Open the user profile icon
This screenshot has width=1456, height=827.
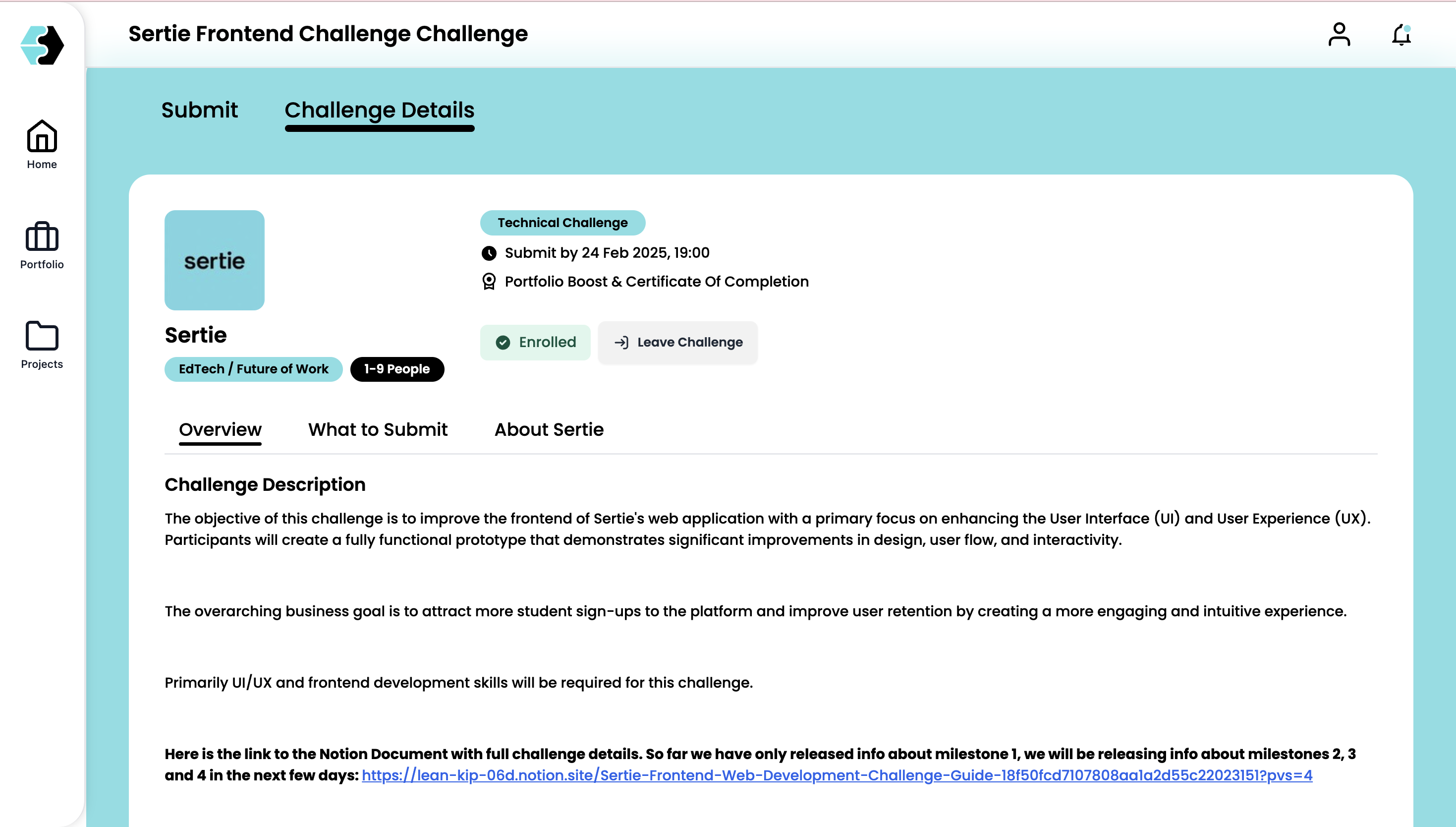coord(1339,35)
